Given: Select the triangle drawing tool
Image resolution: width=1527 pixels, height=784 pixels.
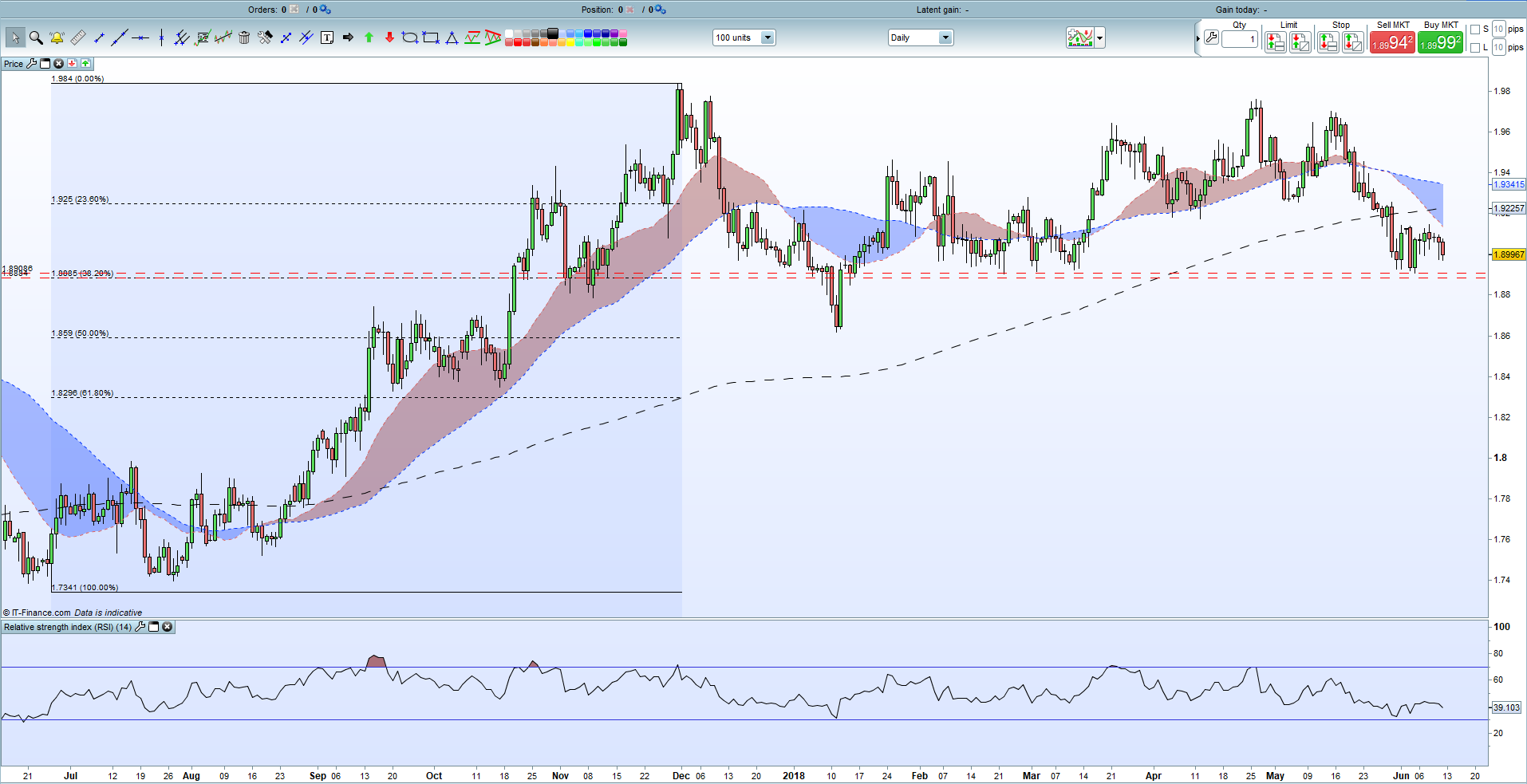Looking at the screenshot, I should pos(452,37).
